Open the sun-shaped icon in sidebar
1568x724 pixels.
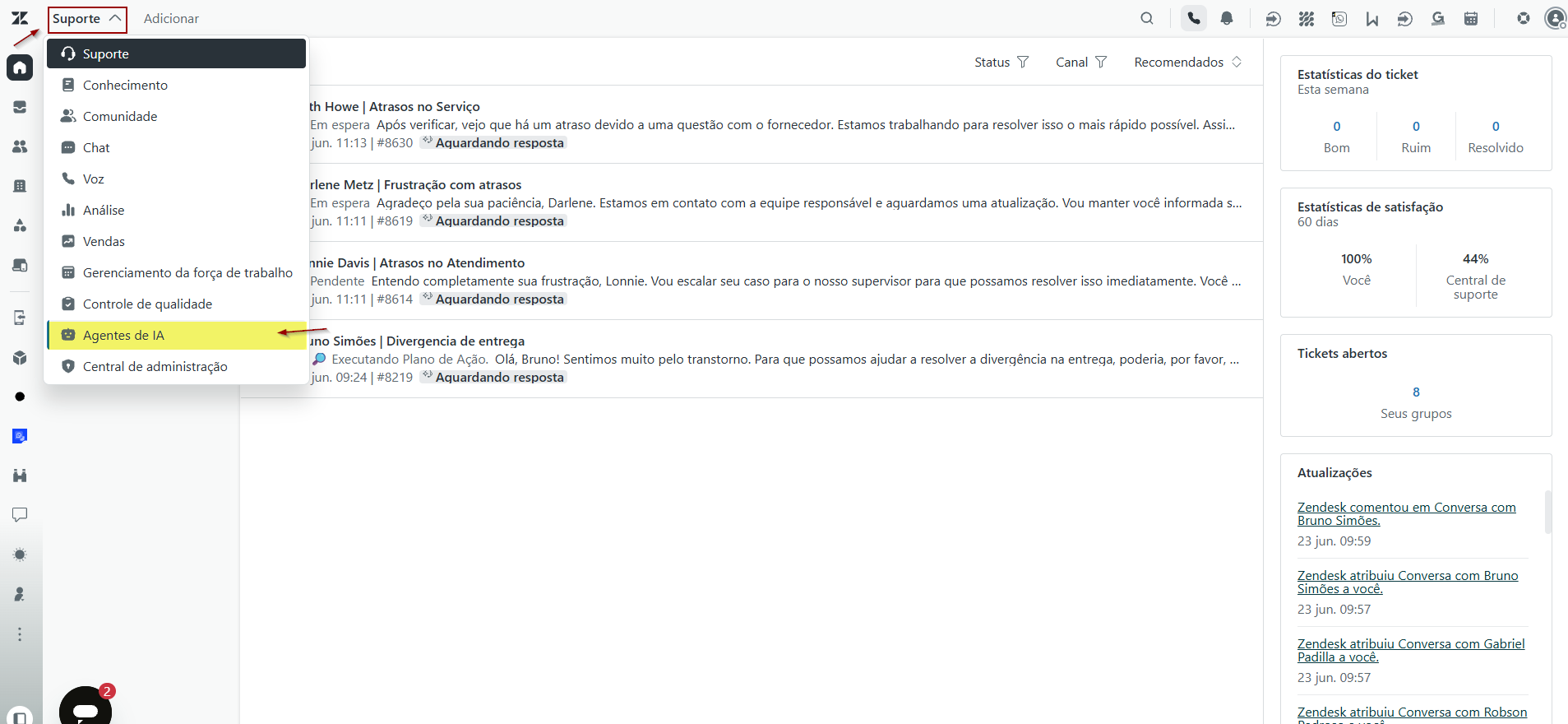(x=20, y=555)
